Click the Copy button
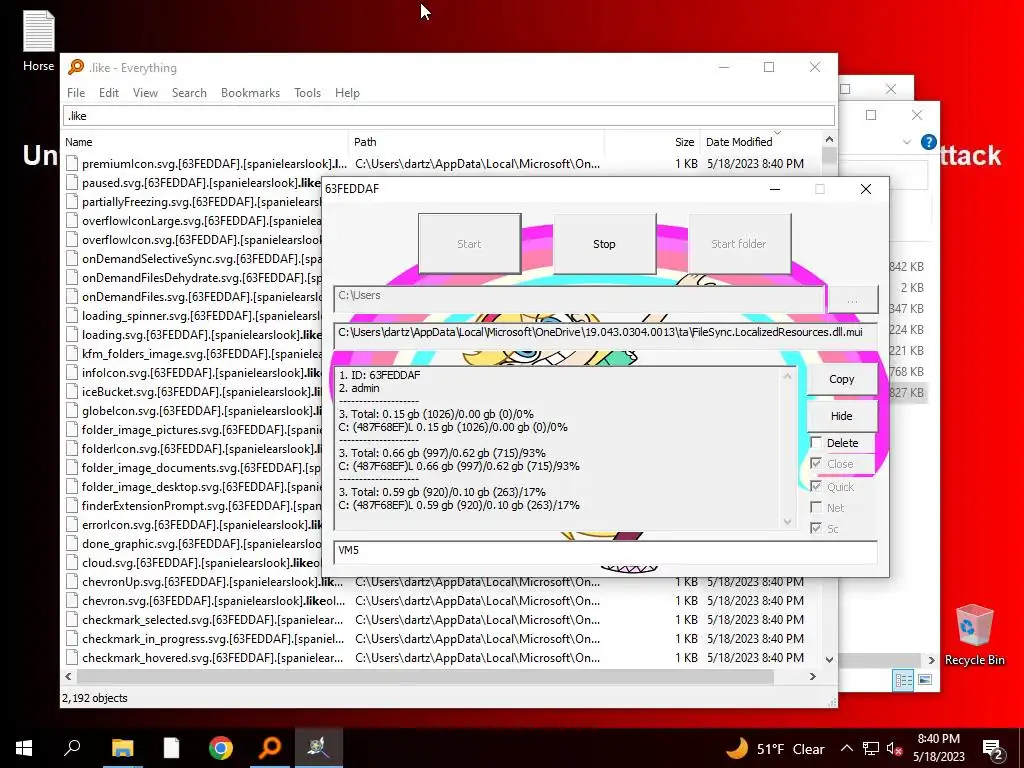Viewport: 1024px width, 768px height. [841, 379]
